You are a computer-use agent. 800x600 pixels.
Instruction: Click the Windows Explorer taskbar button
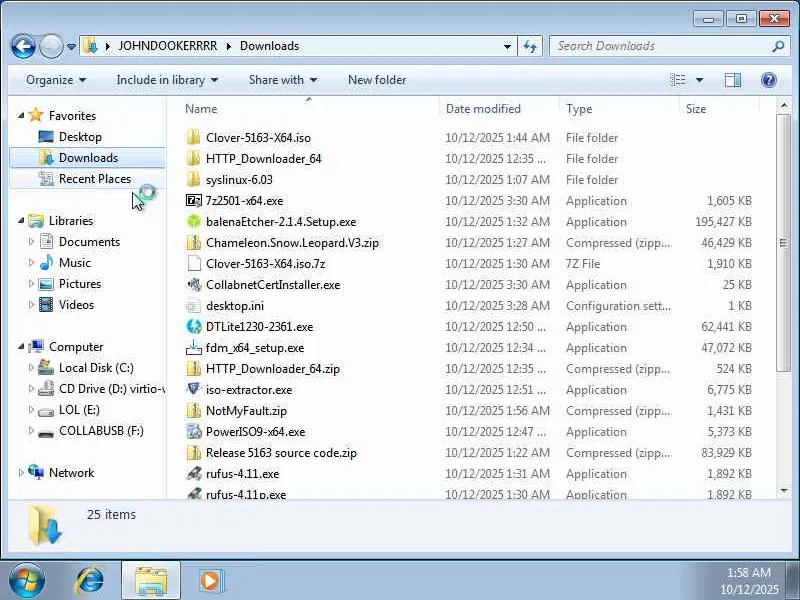[x=151, y=581]
